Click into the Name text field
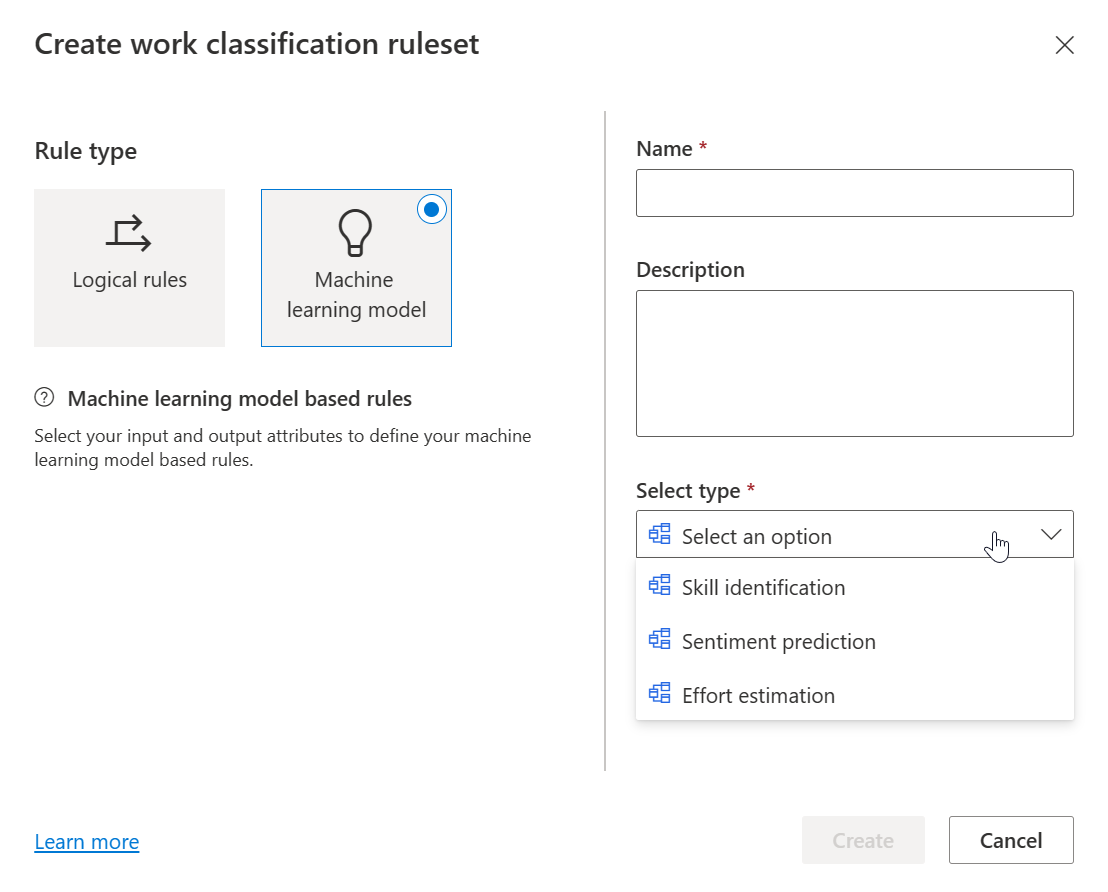 [854, 193]
